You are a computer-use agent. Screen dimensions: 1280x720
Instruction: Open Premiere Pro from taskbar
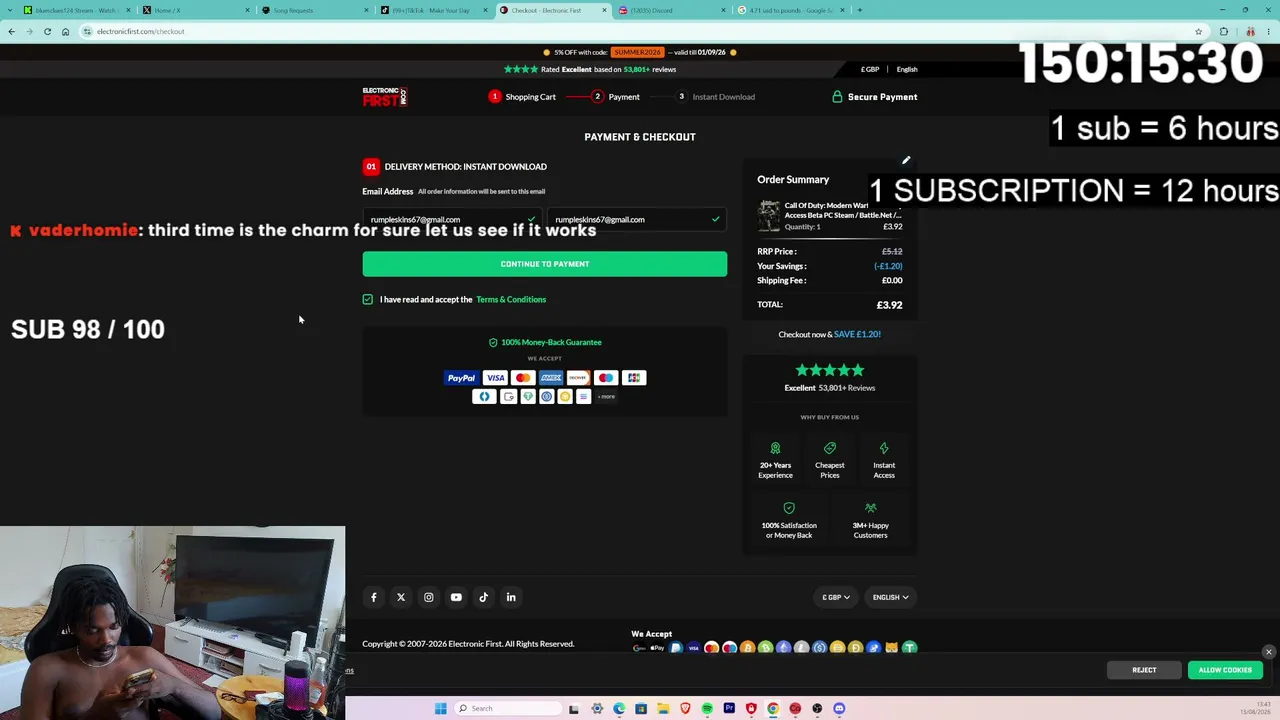click(x=729, y=709)
